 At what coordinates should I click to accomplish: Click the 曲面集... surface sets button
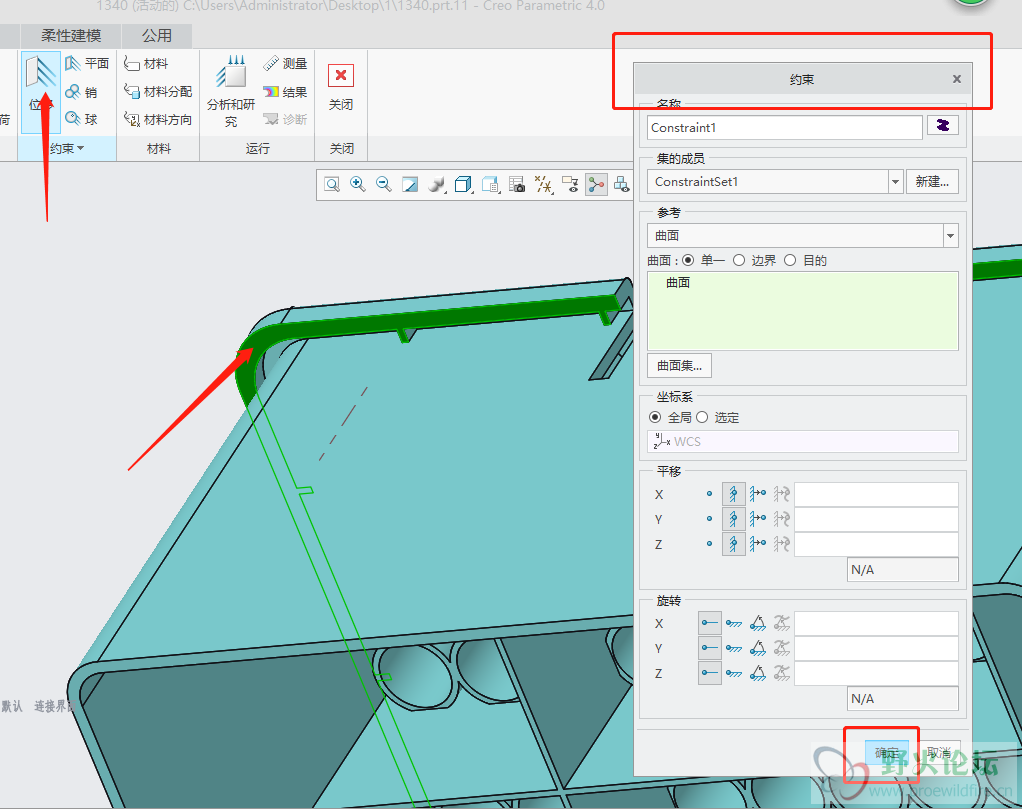[679, 366]
